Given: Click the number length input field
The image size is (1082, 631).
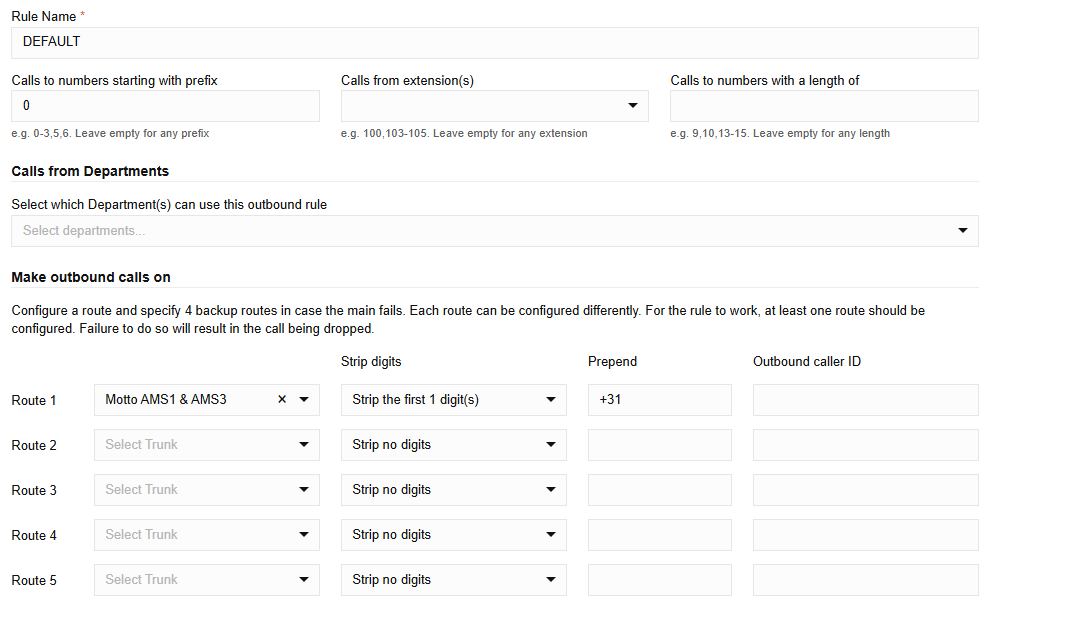Looking at the screenshot, I should 824,106.
